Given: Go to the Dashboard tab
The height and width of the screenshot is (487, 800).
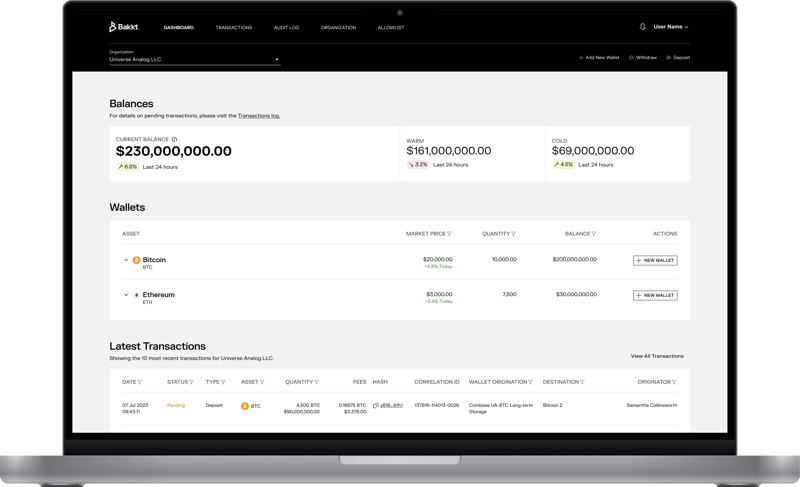Looking at the screenshot, I should (x=179, y=28).
